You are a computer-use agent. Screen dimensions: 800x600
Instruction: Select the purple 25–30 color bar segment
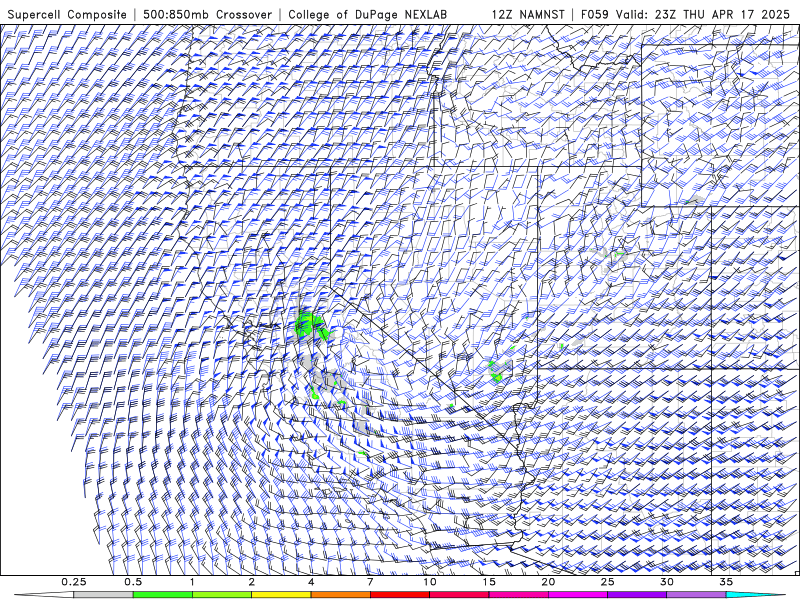tap(637, 595)
